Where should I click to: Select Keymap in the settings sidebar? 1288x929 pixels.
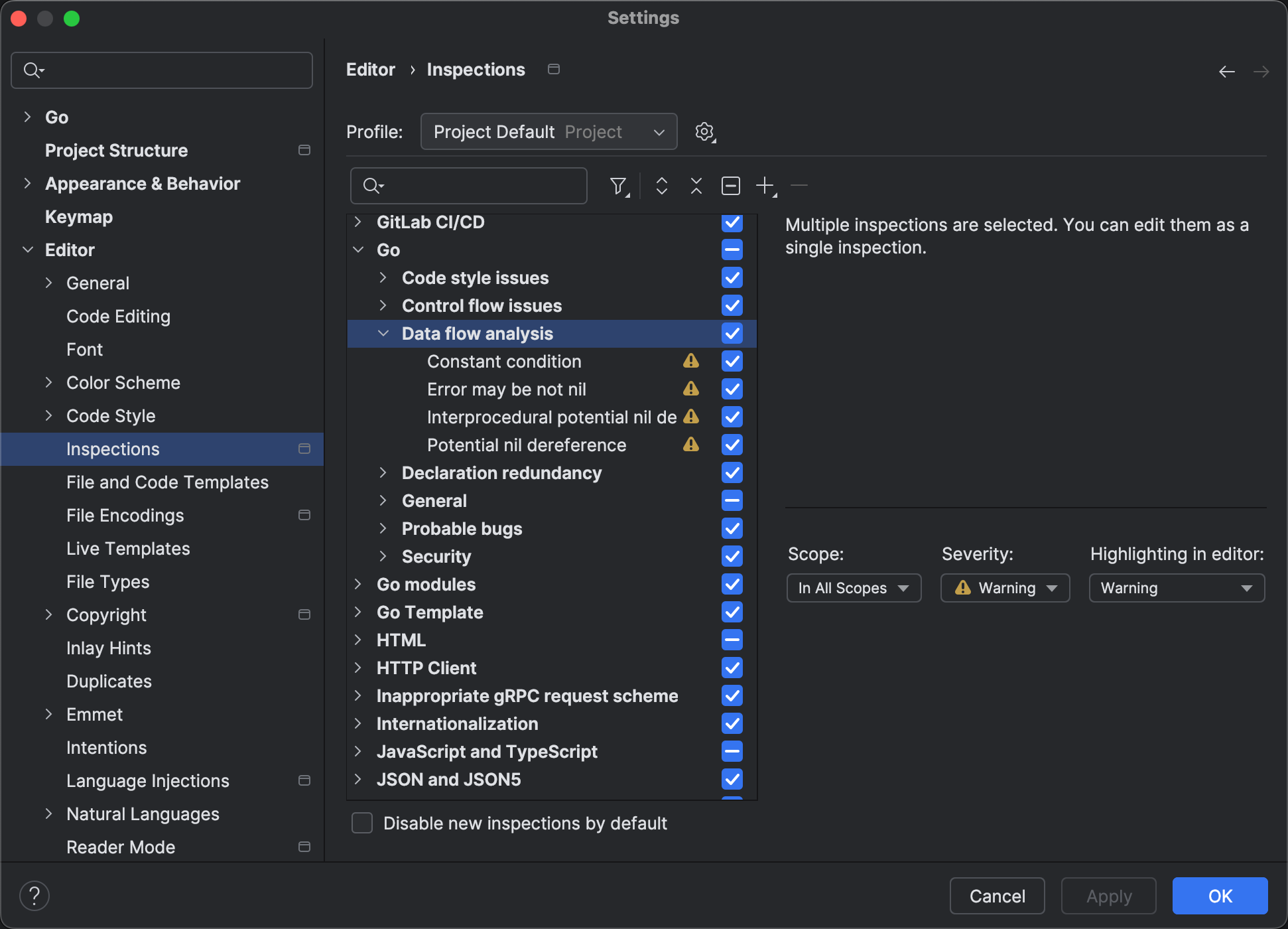(79, 217)
